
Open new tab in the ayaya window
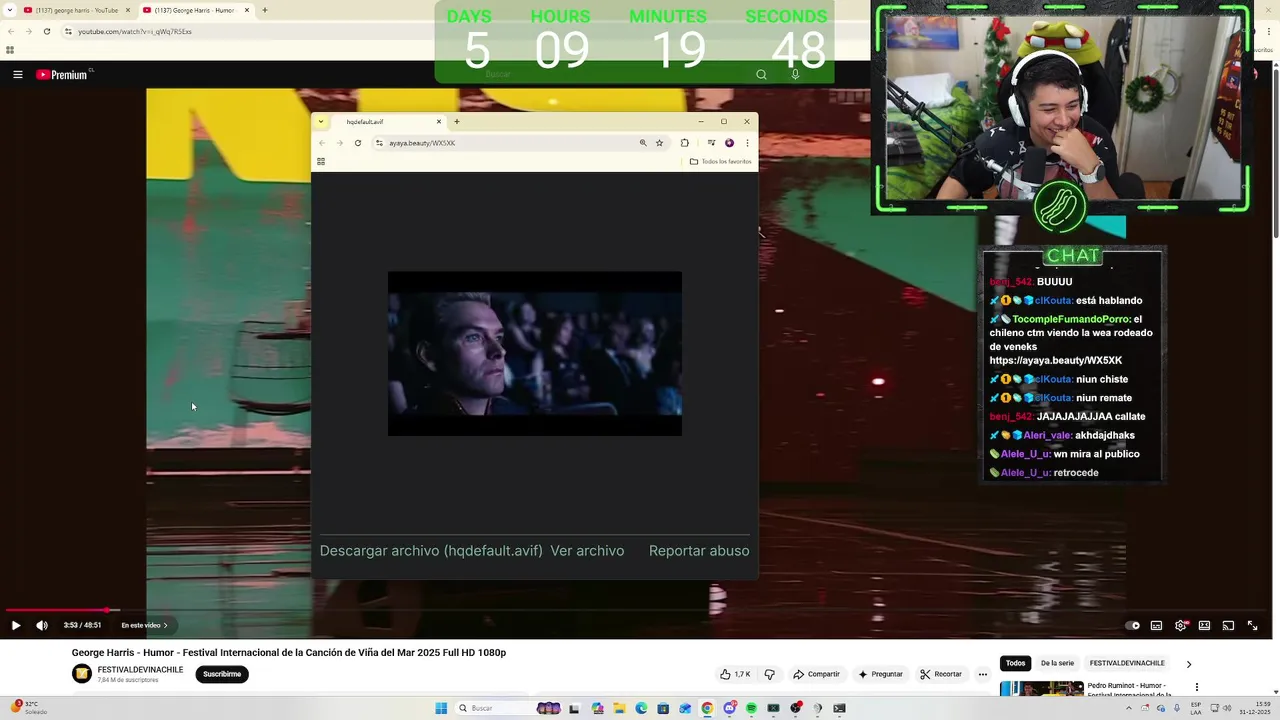coord(457,122)
